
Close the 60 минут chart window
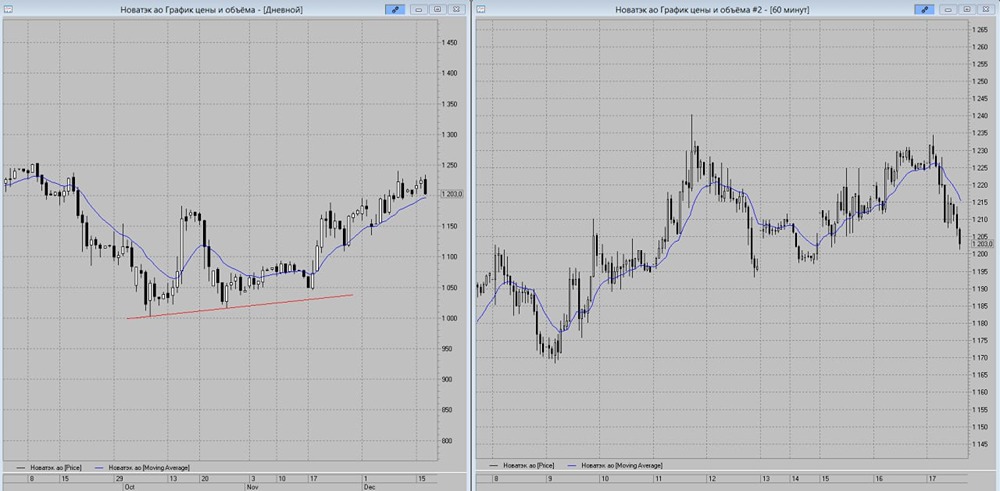[x=985, y=9]
